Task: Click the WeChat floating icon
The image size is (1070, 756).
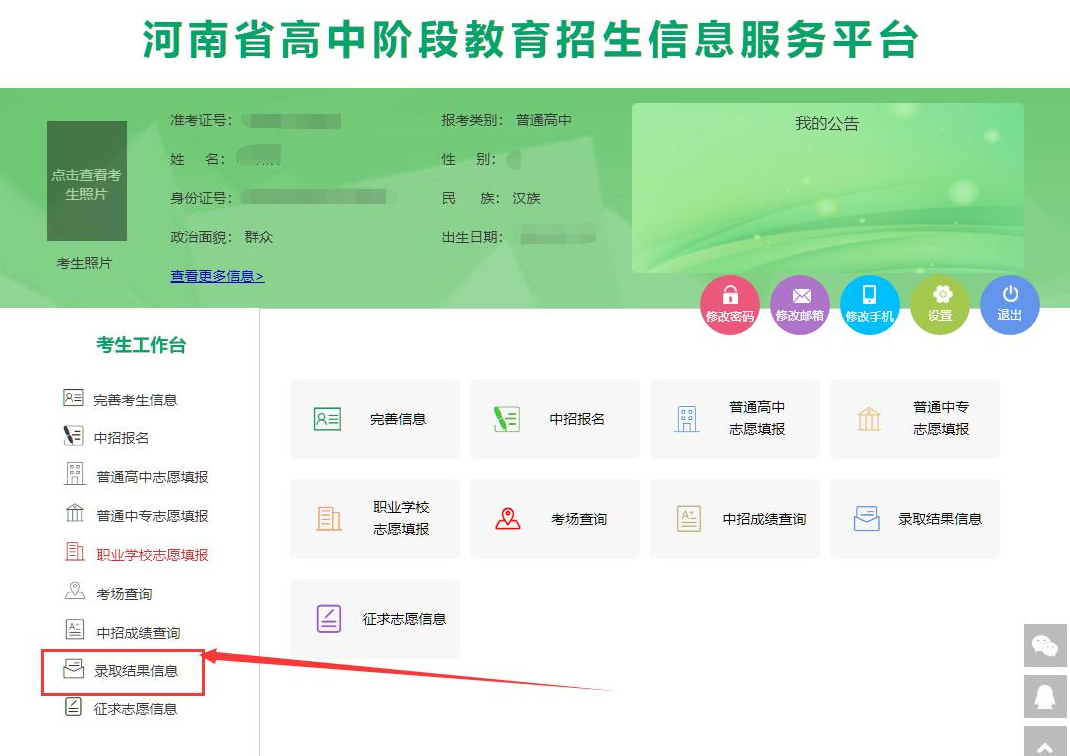Action: tap(1045, 646)
